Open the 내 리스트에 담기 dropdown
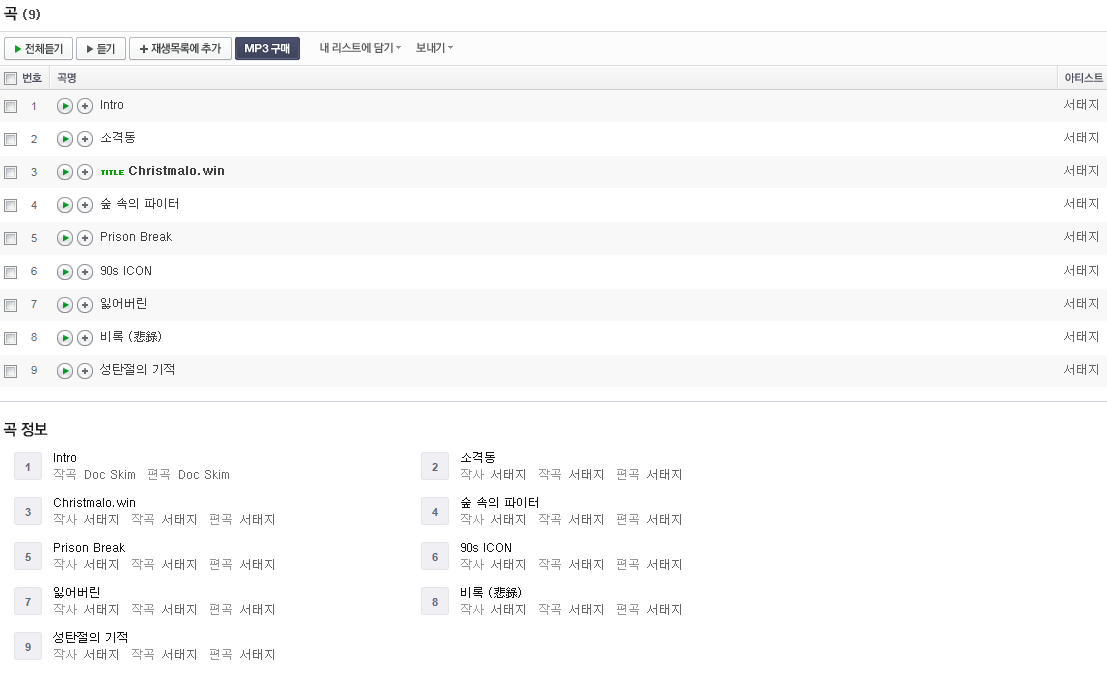This screenshot has height=683, width=1107. coord(360,48)
